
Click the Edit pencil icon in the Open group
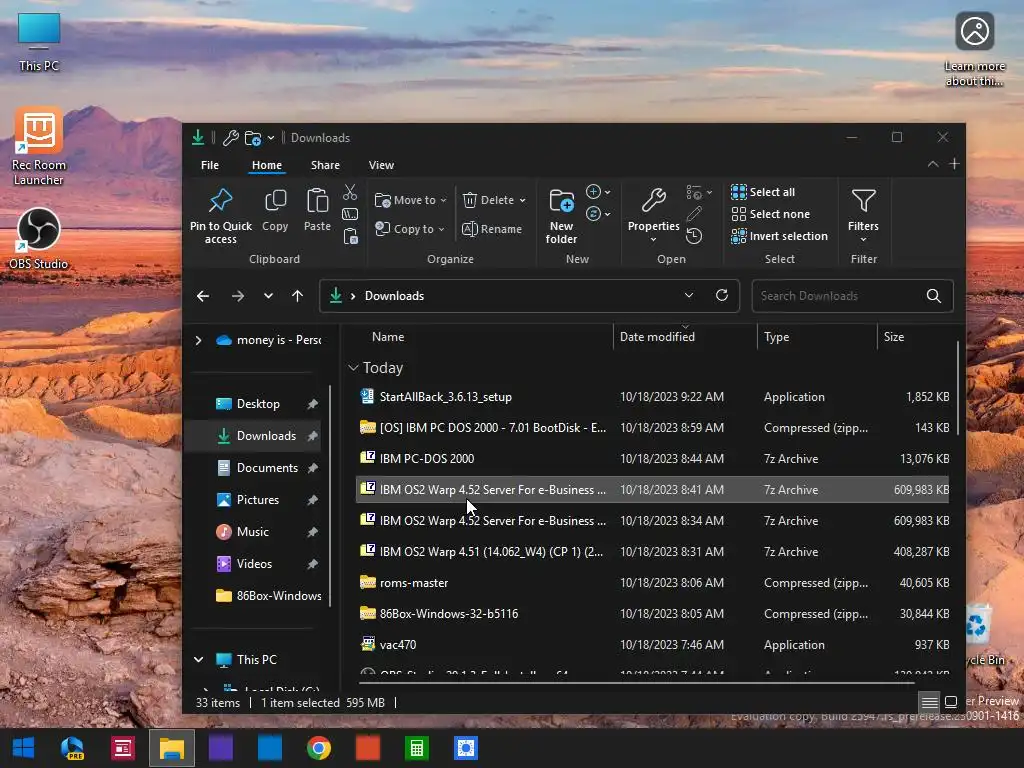tap(694, 214)
